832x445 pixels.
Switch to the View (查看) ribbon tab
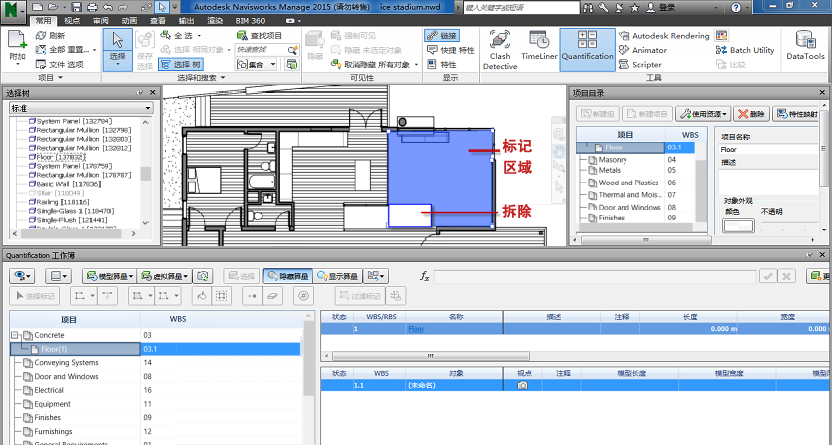158,21
